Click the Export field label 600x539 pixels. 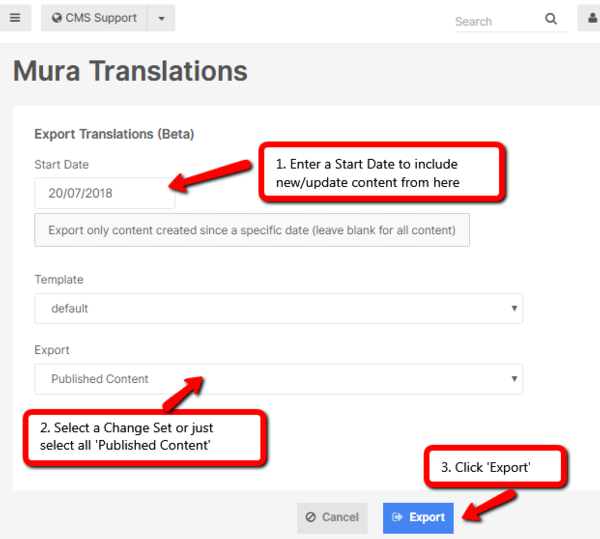52,350
